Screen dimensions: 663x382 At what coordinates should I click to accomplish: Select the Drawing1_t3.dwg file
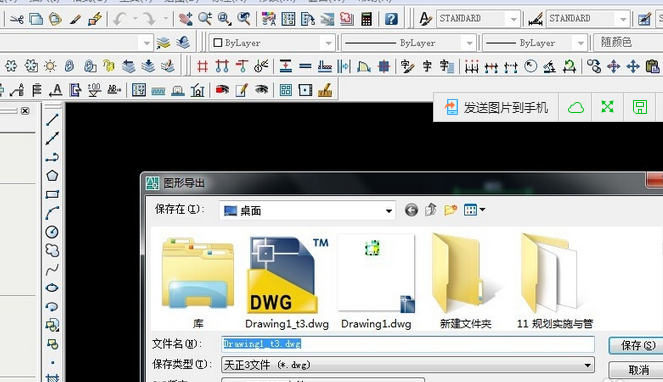coord(287,283)
